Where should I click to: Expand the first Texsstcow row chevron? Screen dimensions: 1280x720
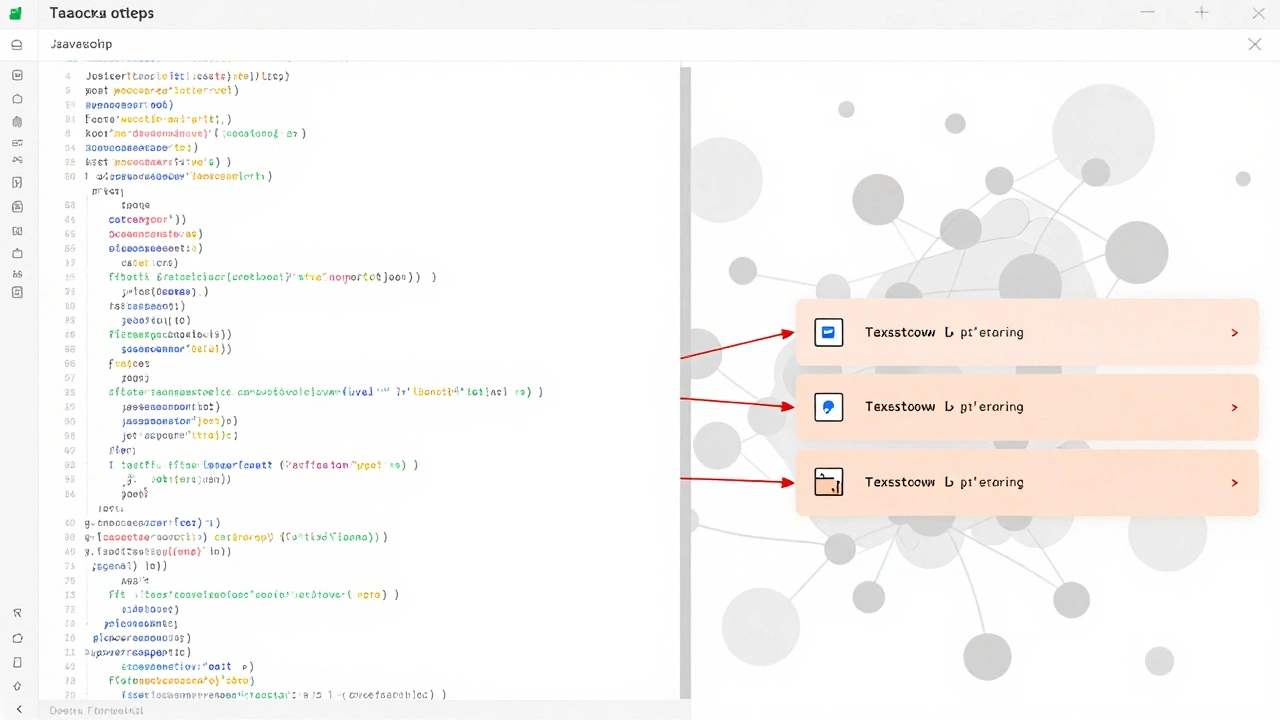[1235, 333]
